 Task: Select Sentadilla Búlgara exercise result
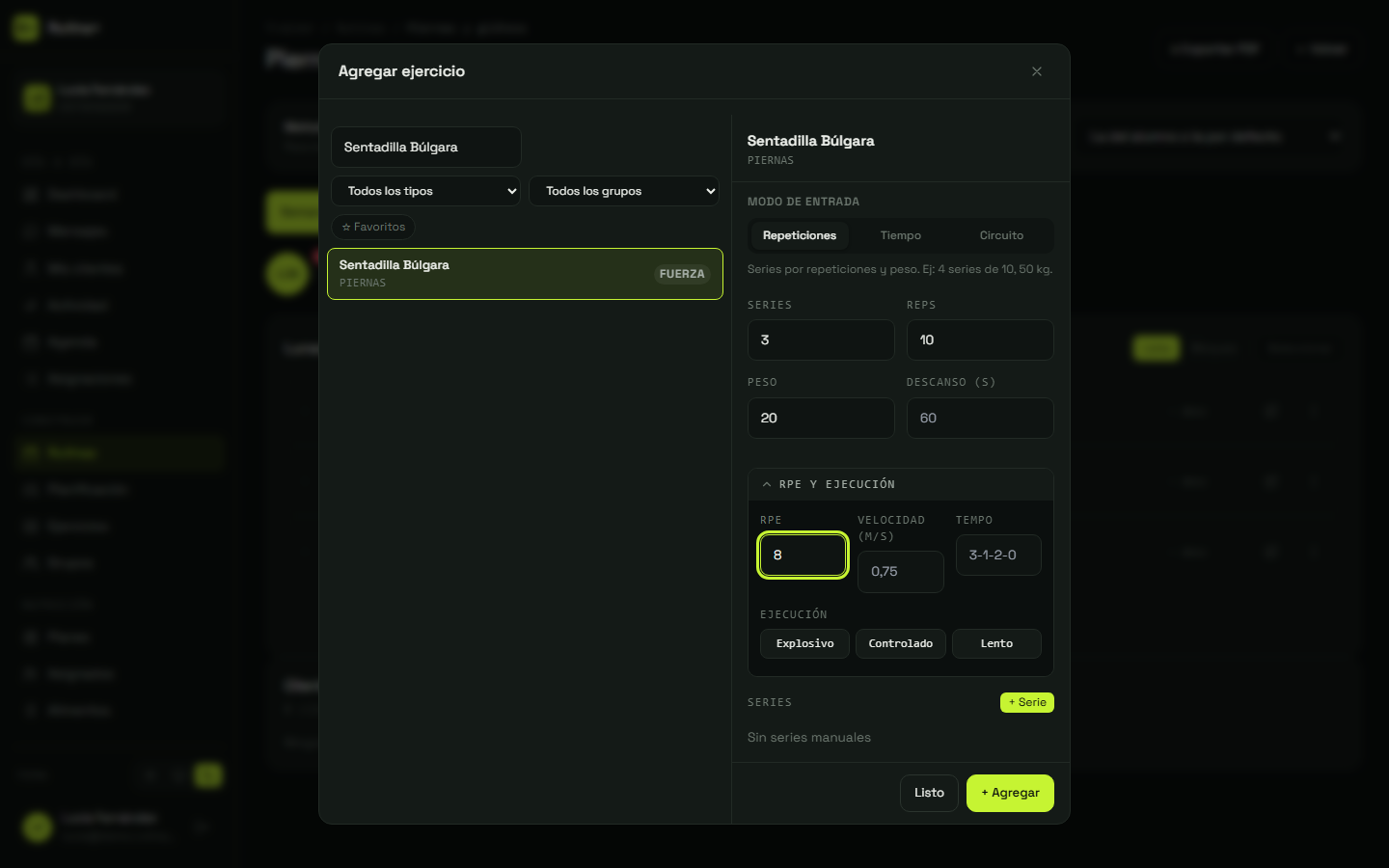click(x=525, y=274)
